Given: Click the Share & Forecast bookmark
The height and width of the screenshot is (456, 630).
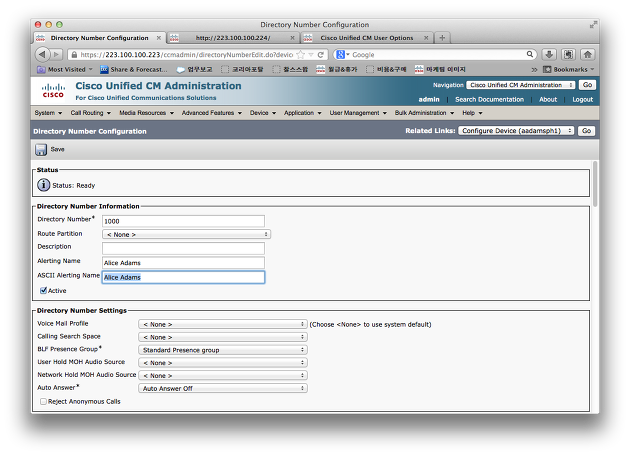Looking at the screenshot, I should [x=134, y=70].
